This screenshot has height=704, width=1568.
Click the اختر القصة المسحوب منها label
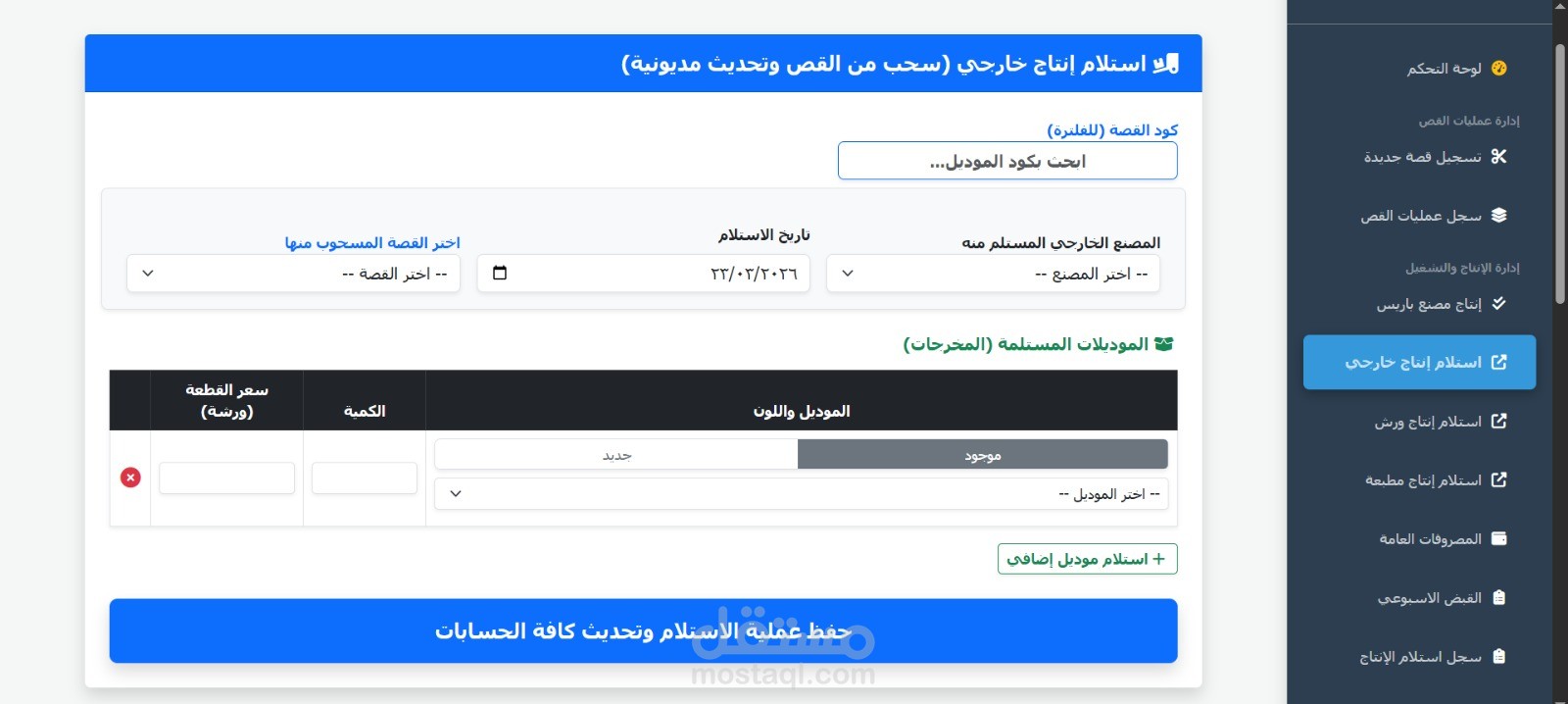click(372, 242)
